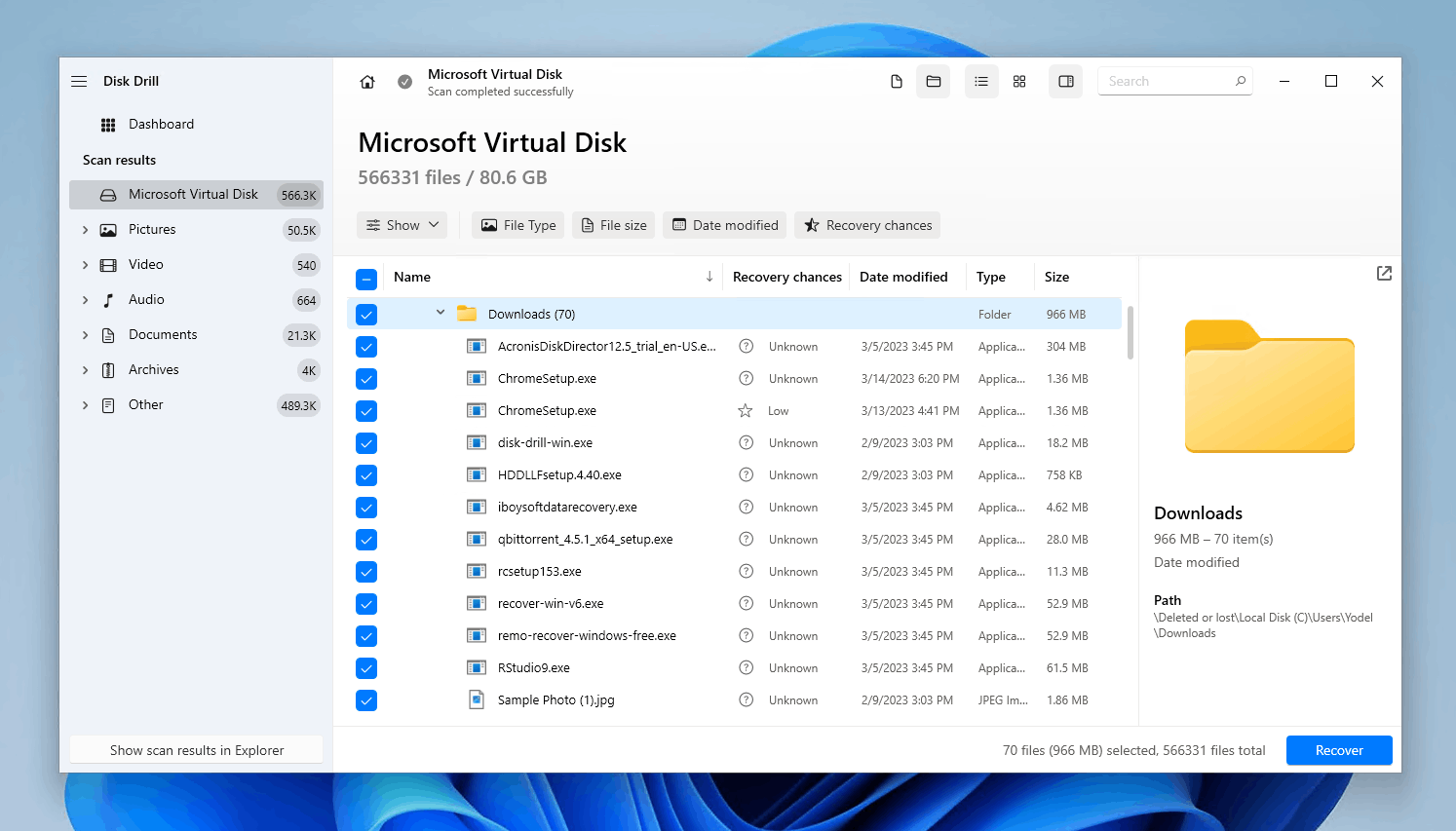Sort by the Recovery chances column header
Screen dimensions: 1456x831
786,277
